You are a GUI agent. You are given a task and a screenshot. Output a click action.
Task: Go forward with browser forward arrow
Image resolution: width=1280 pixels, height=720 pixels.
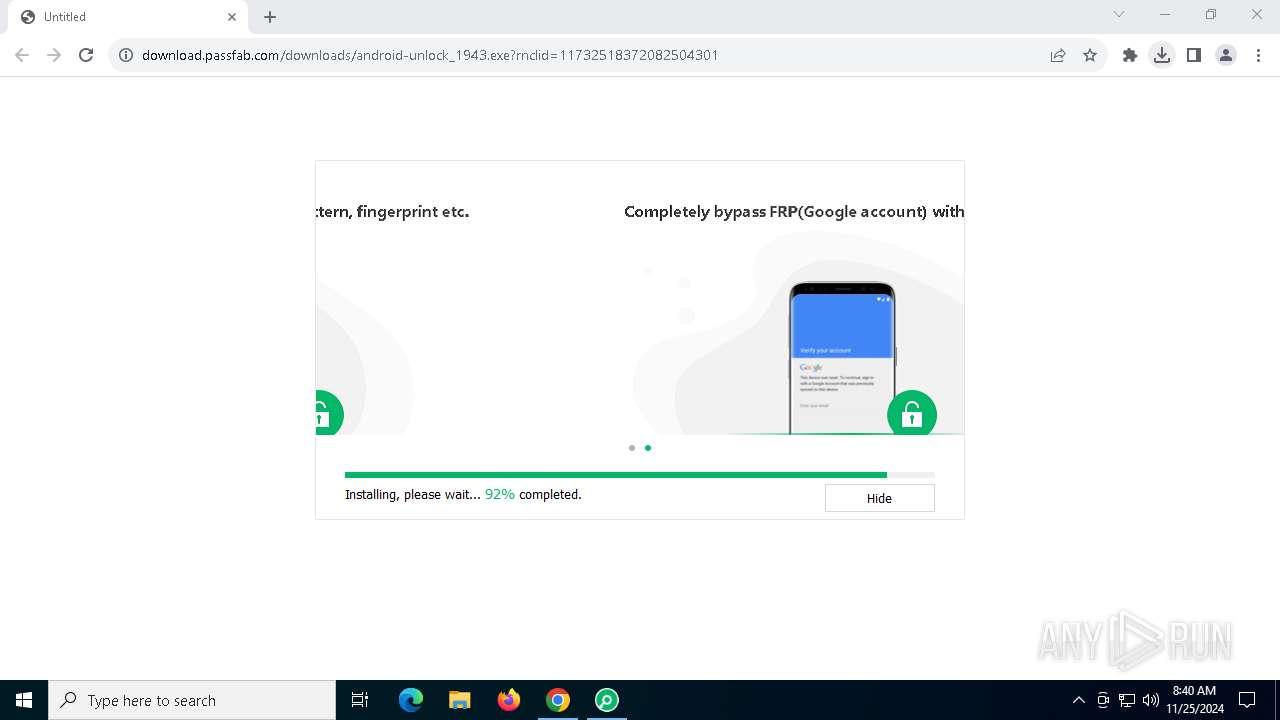pos(54,55)
